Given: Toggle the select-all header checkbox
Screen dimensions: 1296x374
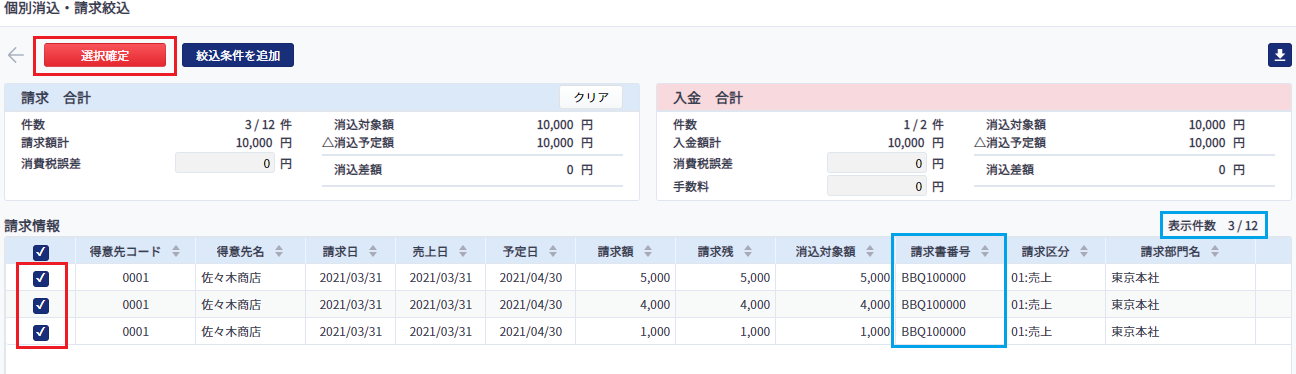Looking at the screenshot, I should pos(41,252).
